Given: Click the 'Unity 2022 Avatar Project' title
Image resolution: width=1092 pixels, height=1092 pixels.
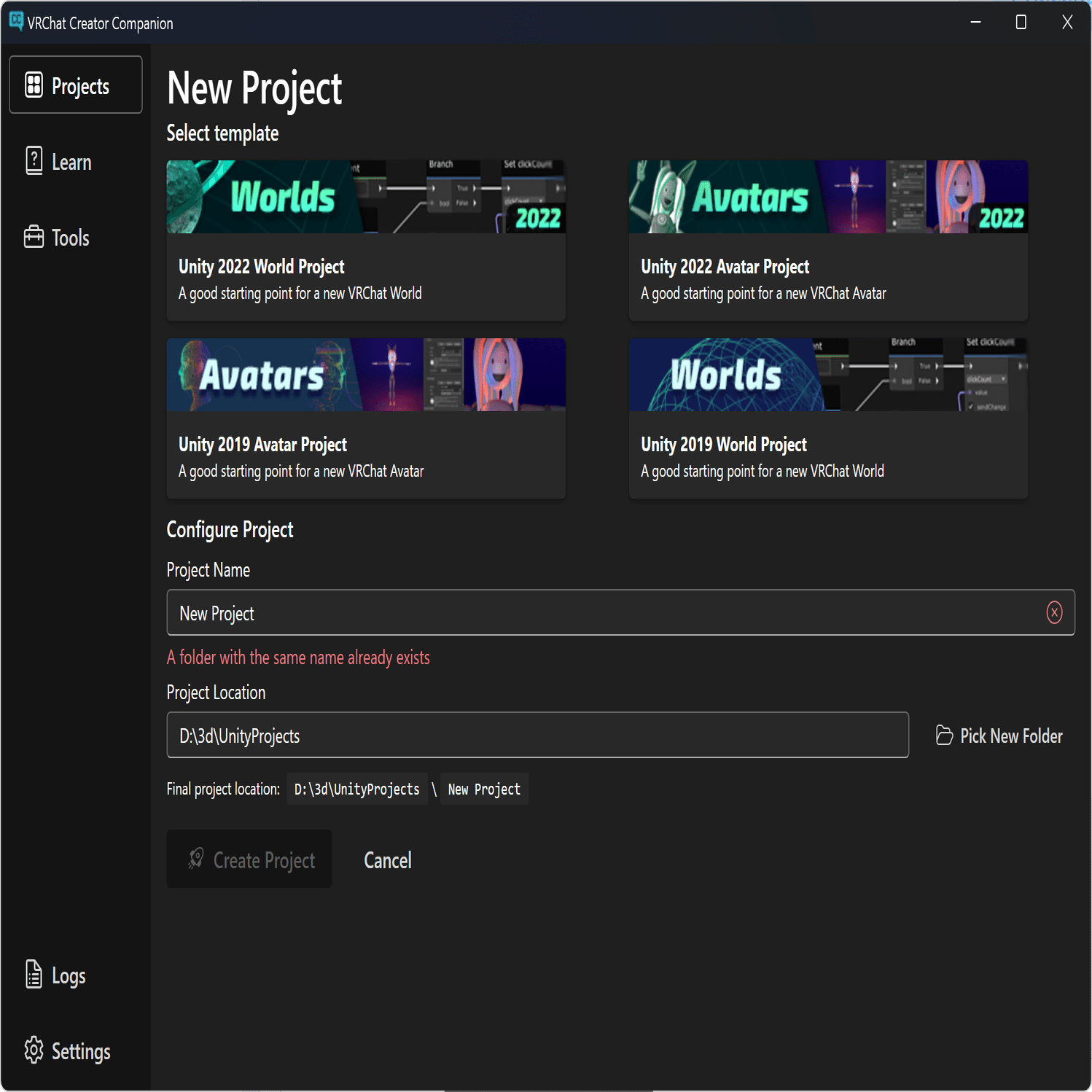Looking at the screenshot, I should (725, 267).
